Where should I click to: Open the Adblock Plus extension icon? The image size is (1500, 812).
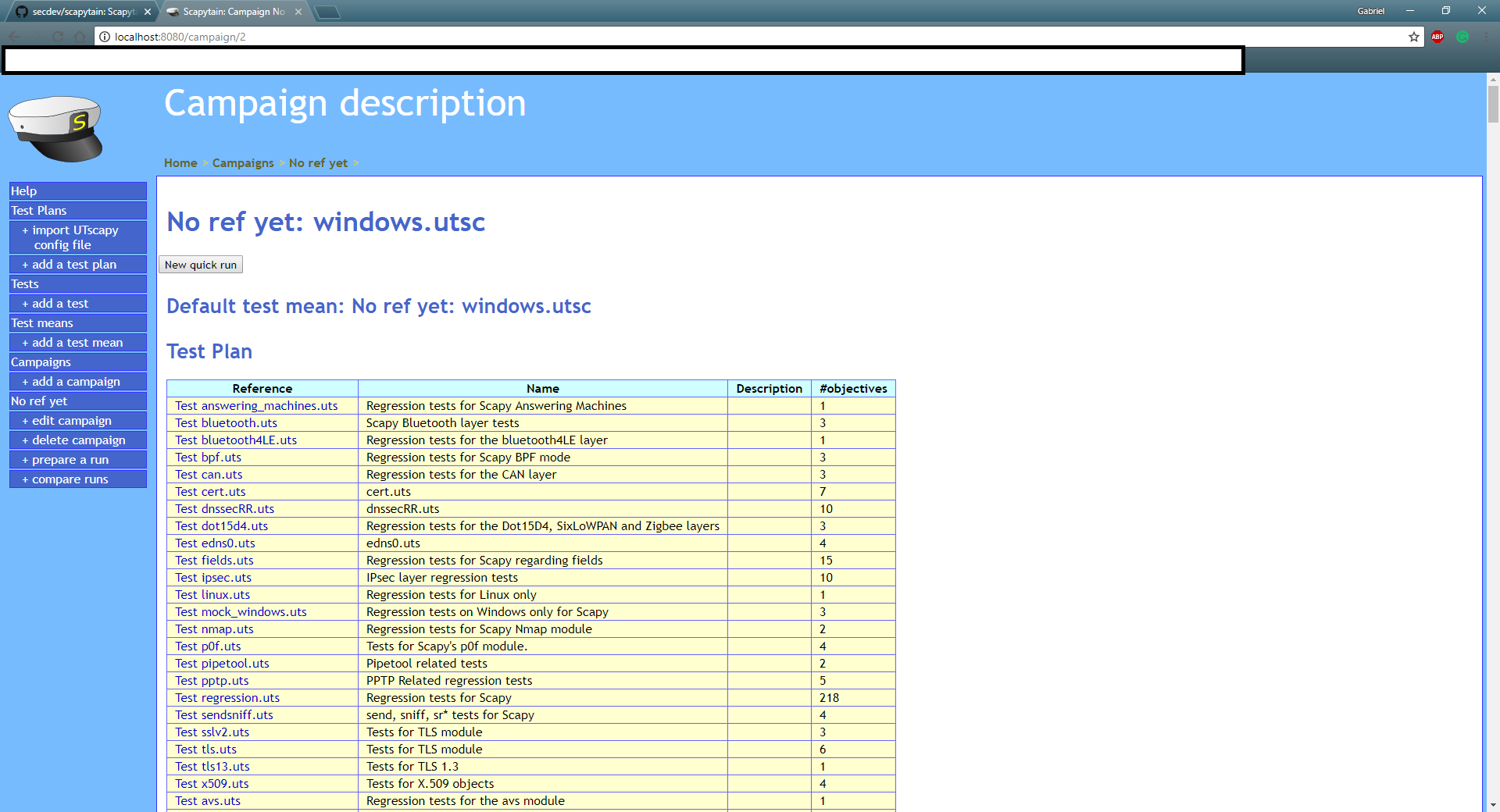(x=1437, y=37)
